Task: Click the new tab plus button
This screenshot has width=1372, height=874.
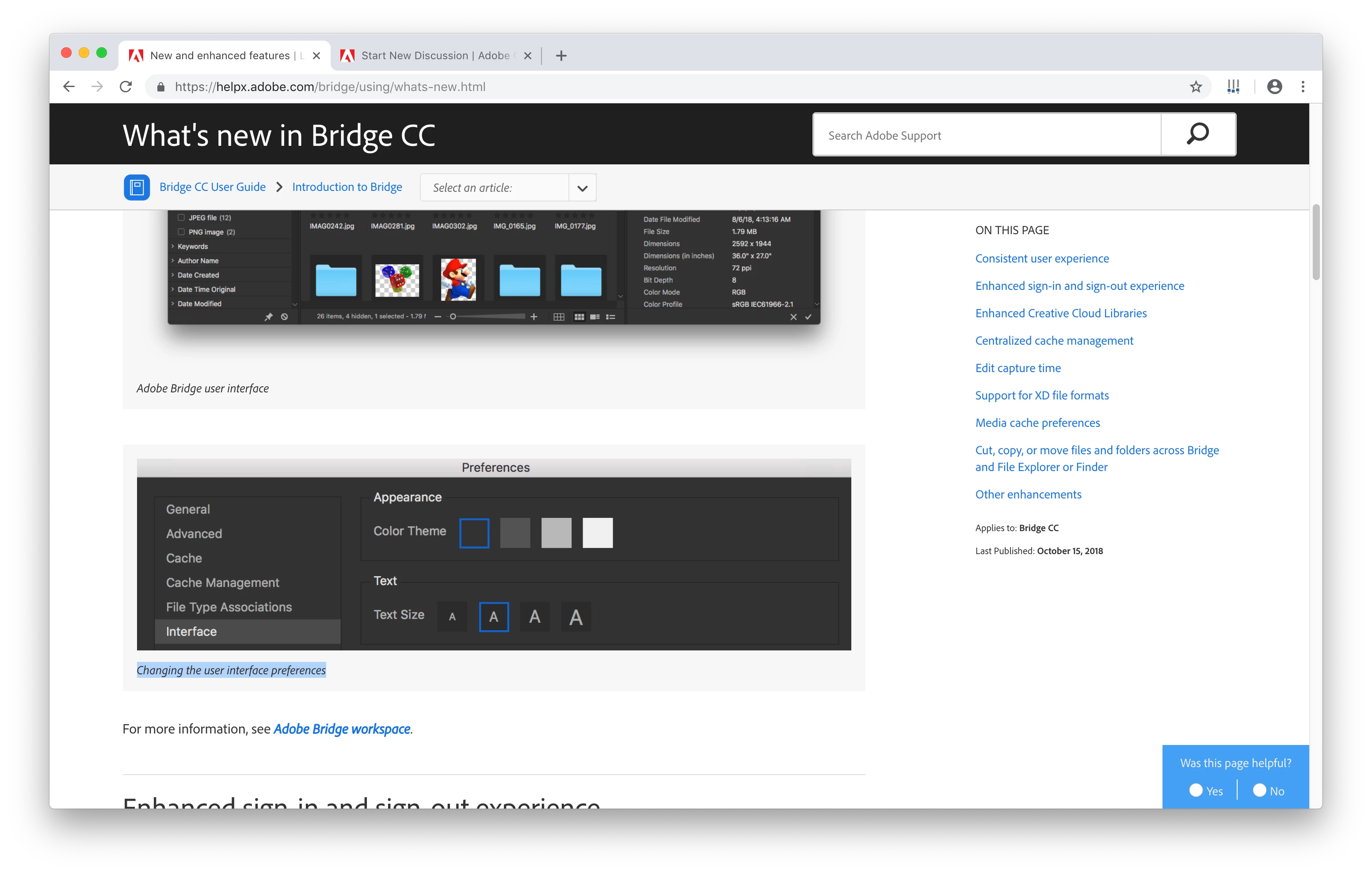Action: (561, 55)
